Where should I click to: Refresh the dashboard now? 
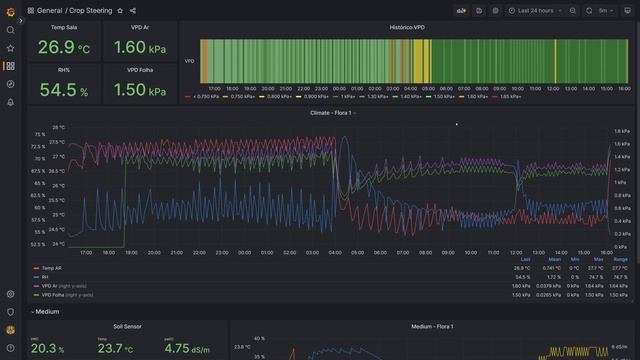(x=589, y=11)
